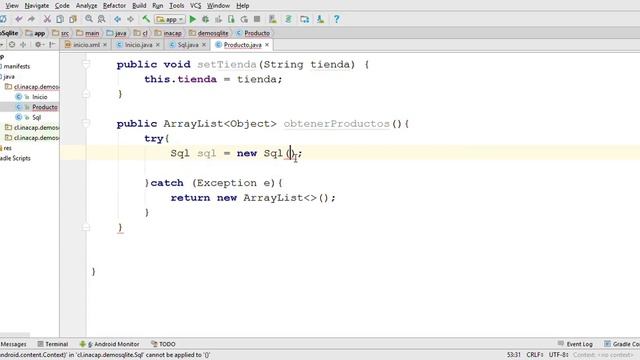This screenshot has height=360, width=640.
Task: Click app breadcrumb in navigation bar
Action: [36, 33]
